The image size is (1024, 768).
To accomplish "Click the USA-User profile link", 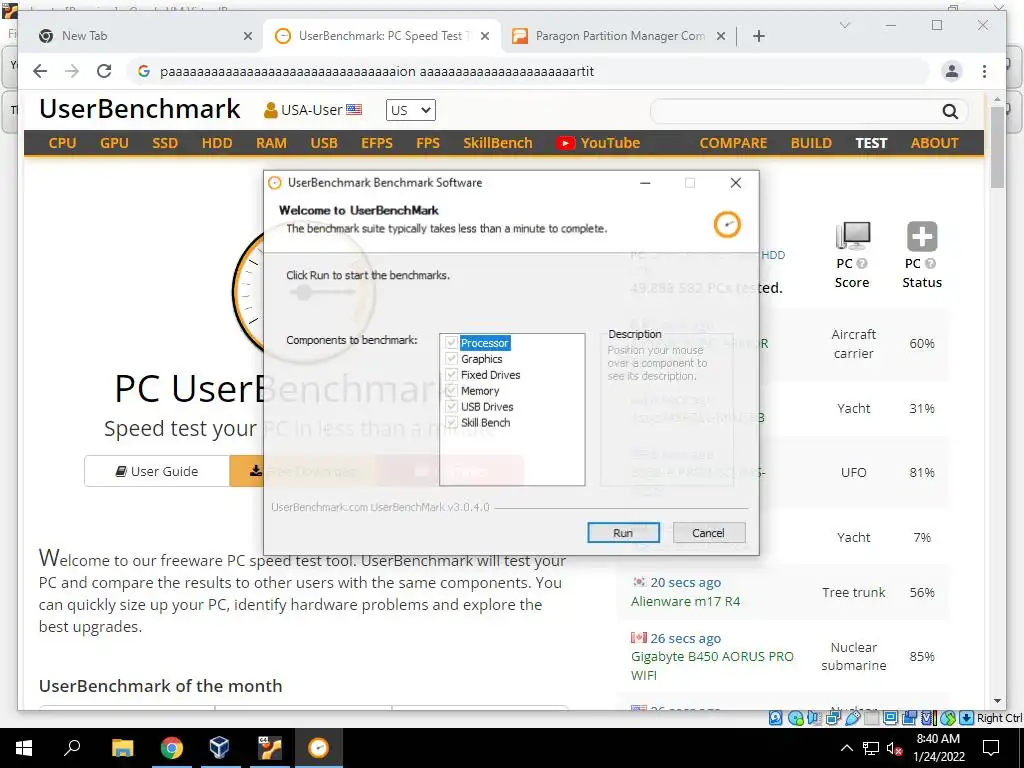I will [x=312, y=110].
